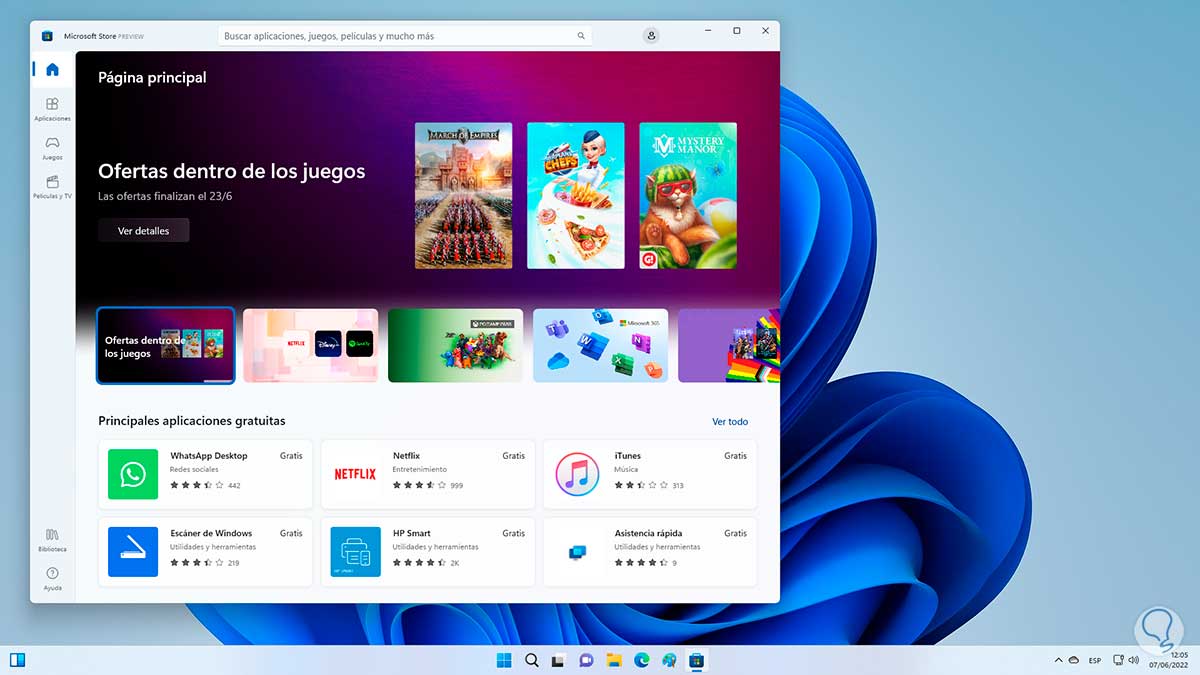
Task: Click the iTunes app icon
Action: tap(577, 474)
